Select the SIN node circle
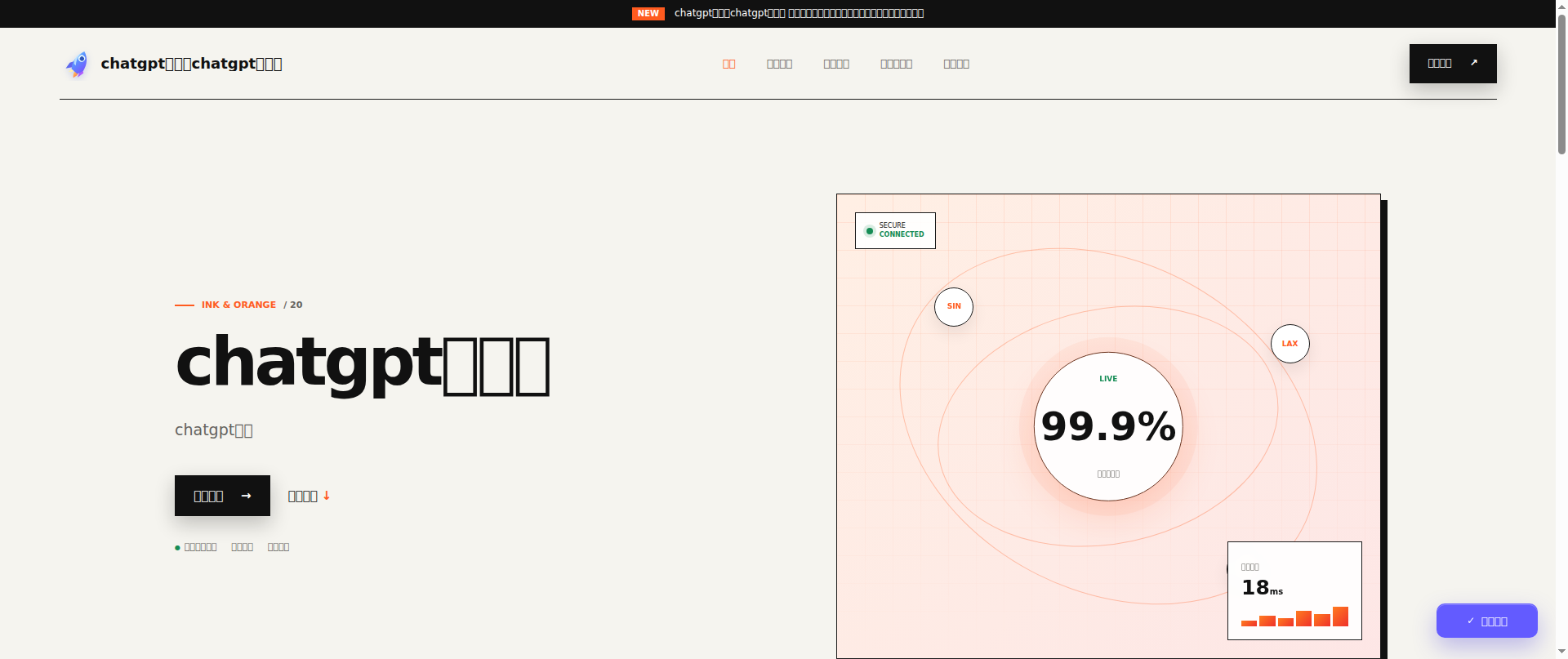Screen dimensions: 1568x659 coord(954,307)
